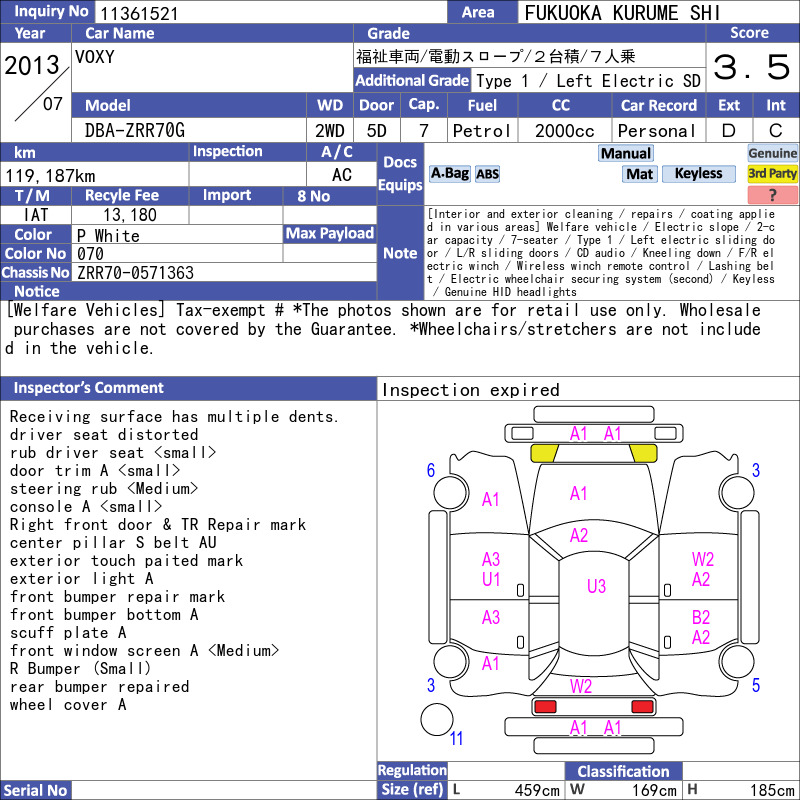
Task: Select the mileage 119,187km
Action: click(50, 176)
